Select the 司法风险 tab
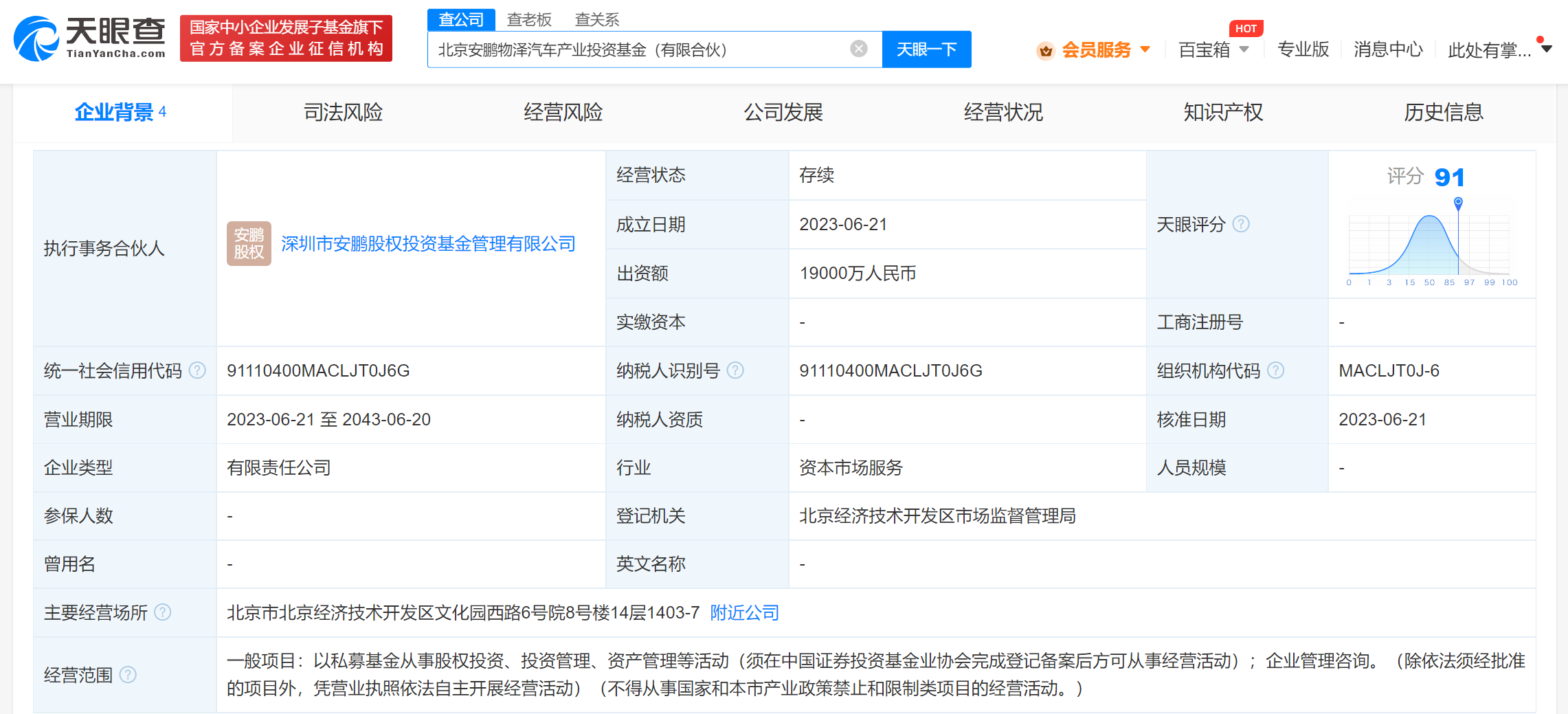This screenshot has height=714, width=1568. (343, 112)
